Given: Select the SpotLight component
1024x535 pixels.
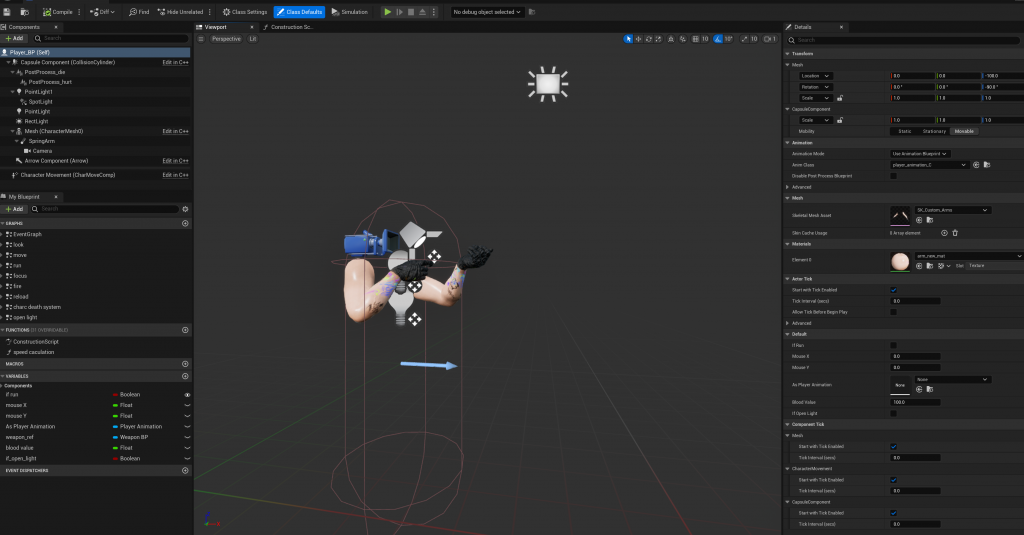Looking at the screenshot, I should click(40, 101).
